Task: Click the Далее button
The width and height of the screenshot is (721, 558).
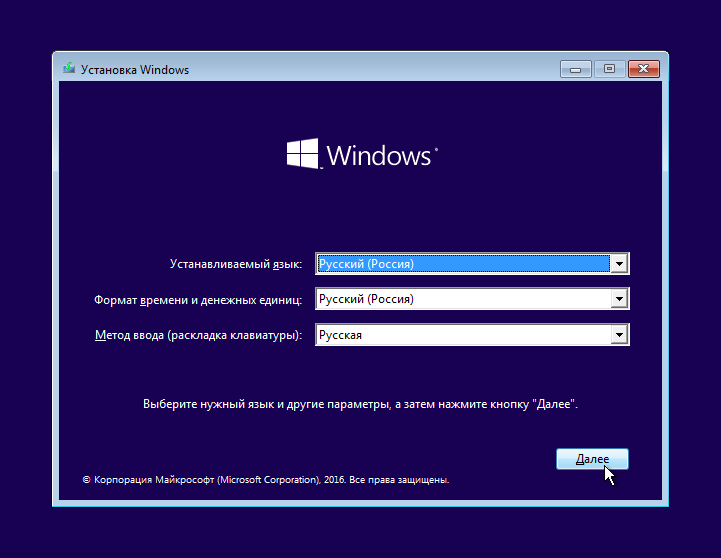Action: click(592, 459)
